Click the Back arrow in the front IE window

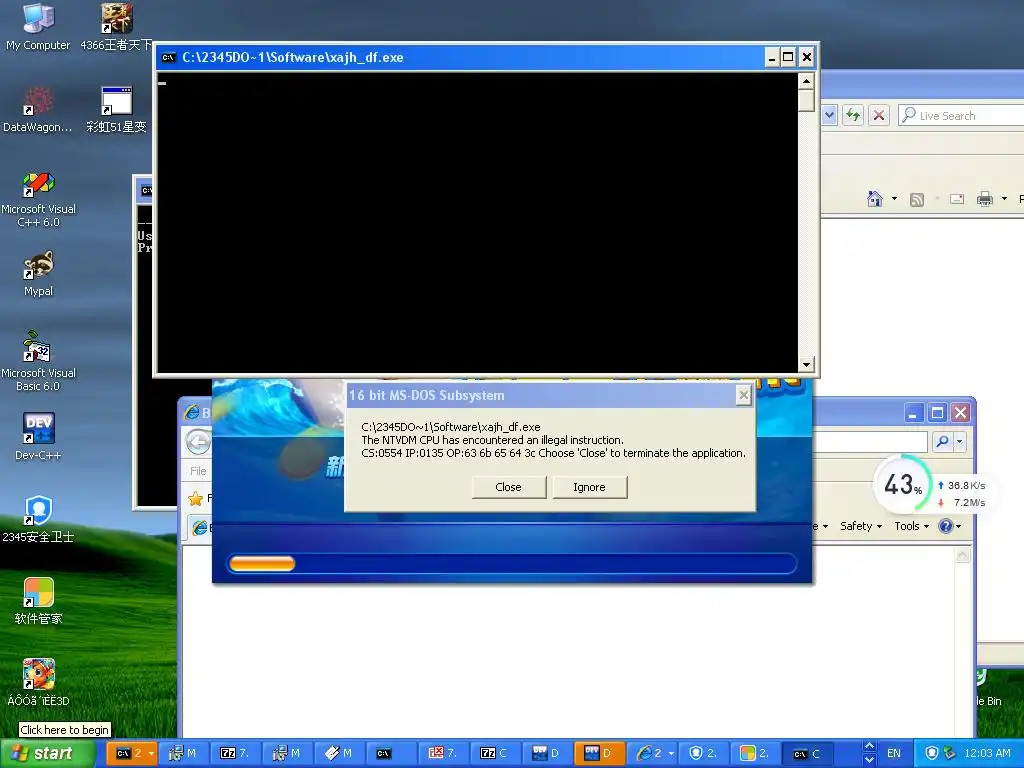pos(198,442)
